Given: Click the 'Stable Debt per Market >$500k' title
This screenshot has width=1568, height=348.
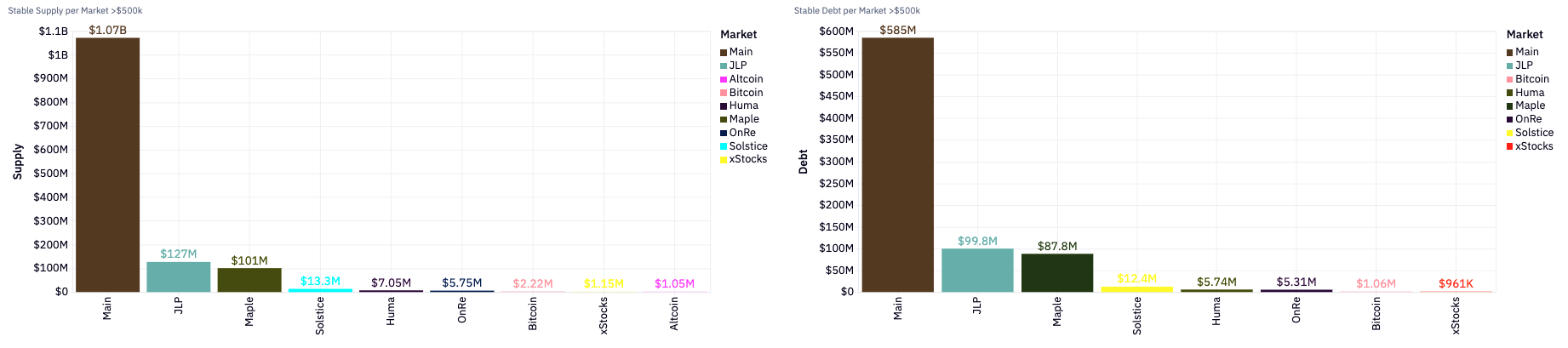Looking at the screenshot, I should point(856,11).
